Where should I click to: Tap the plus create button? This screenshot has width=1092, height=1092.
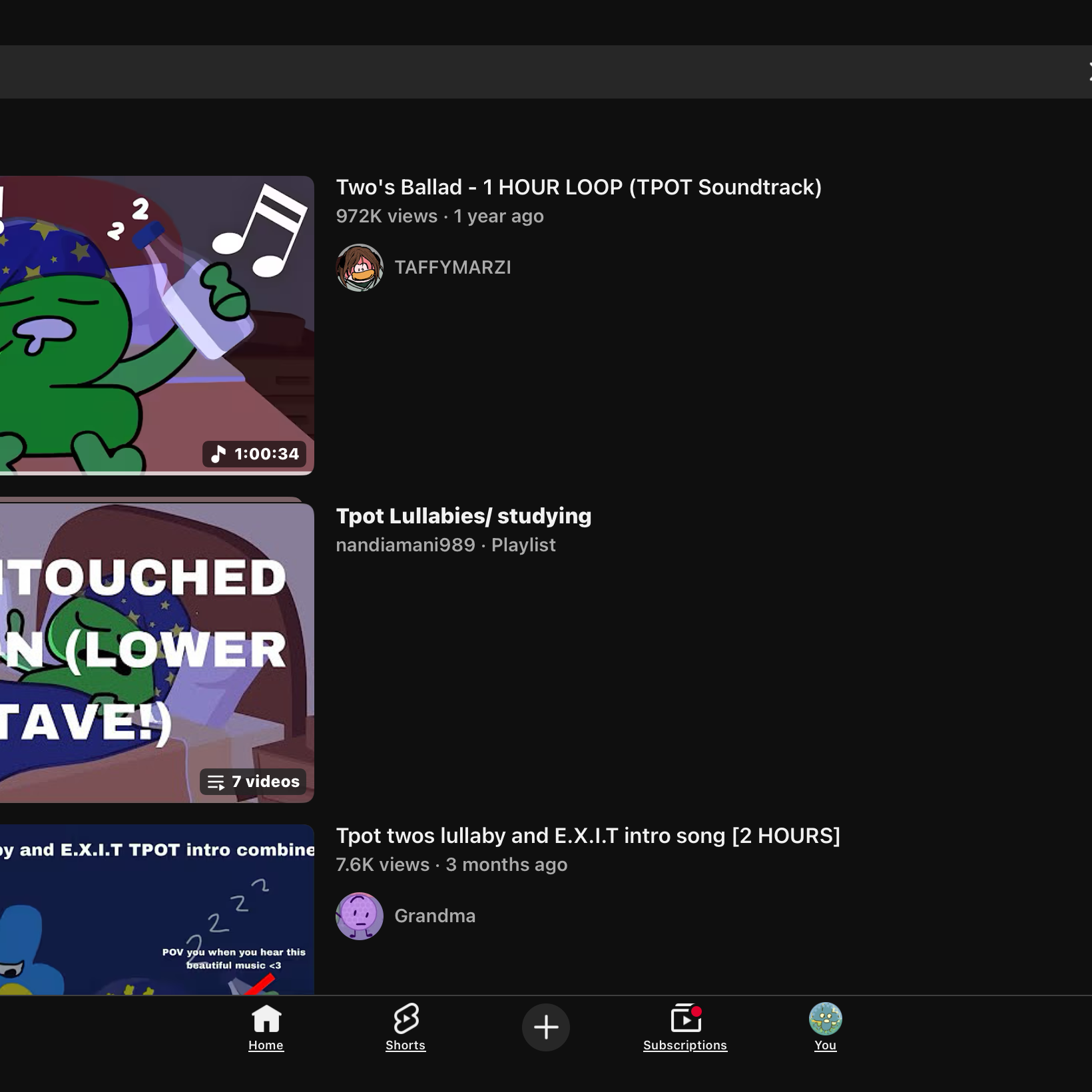point(546,1027)
